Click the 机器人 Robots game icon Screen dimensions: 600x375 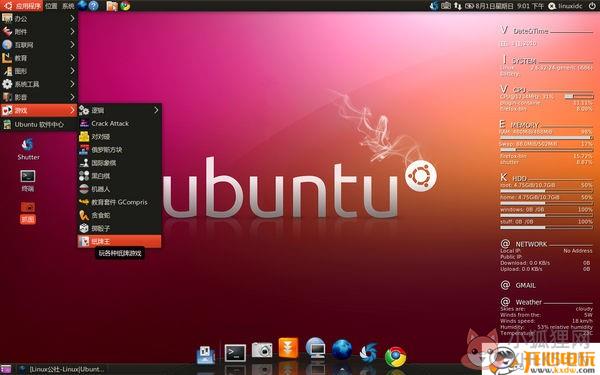pyautogui.click(x=84, y=189)
